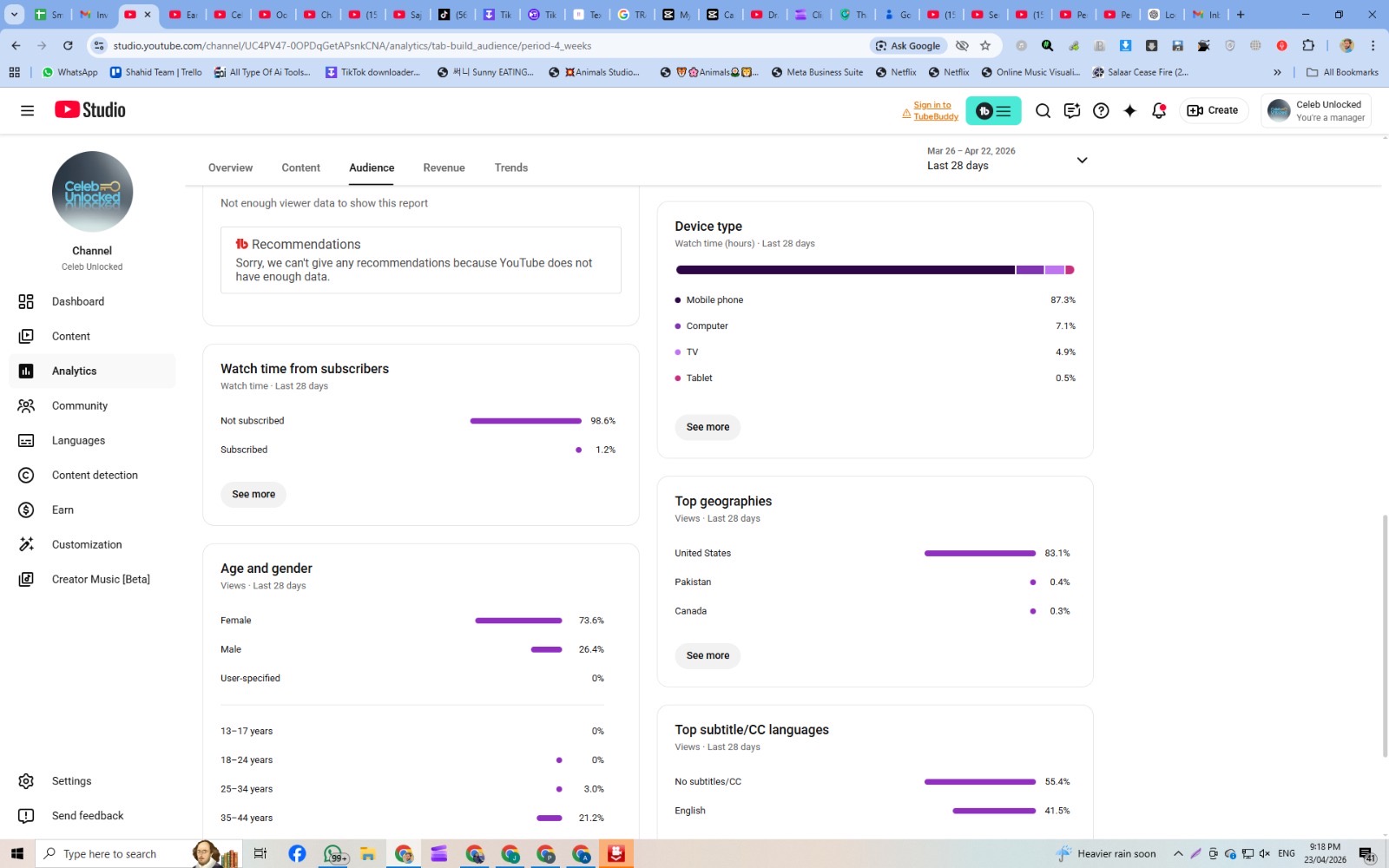Open the notifications bell
Screen dimensions: 1389x868
[x=1159, y=110]
